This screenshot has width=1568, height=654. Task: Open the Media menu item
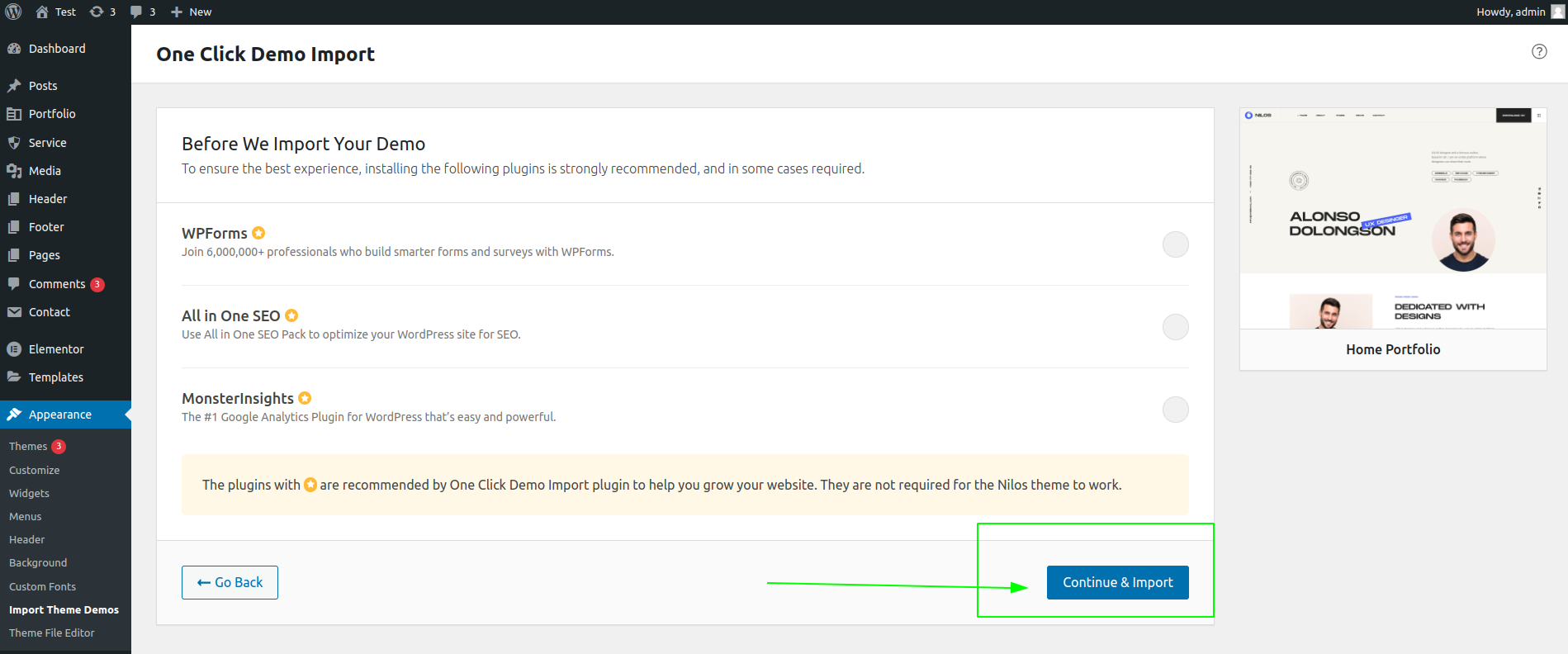[x=65, y=171]
